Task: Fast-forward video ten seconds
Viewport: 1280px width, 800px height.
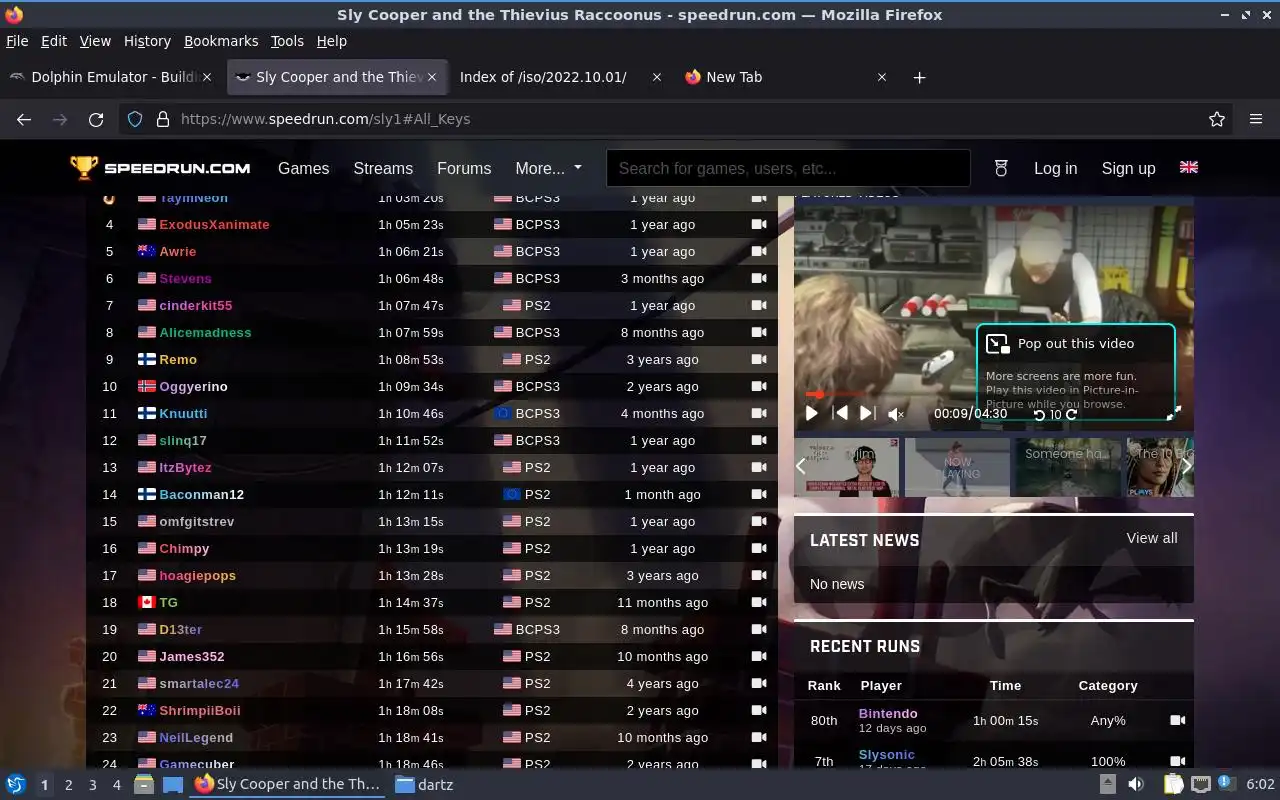Action: 1071,414
